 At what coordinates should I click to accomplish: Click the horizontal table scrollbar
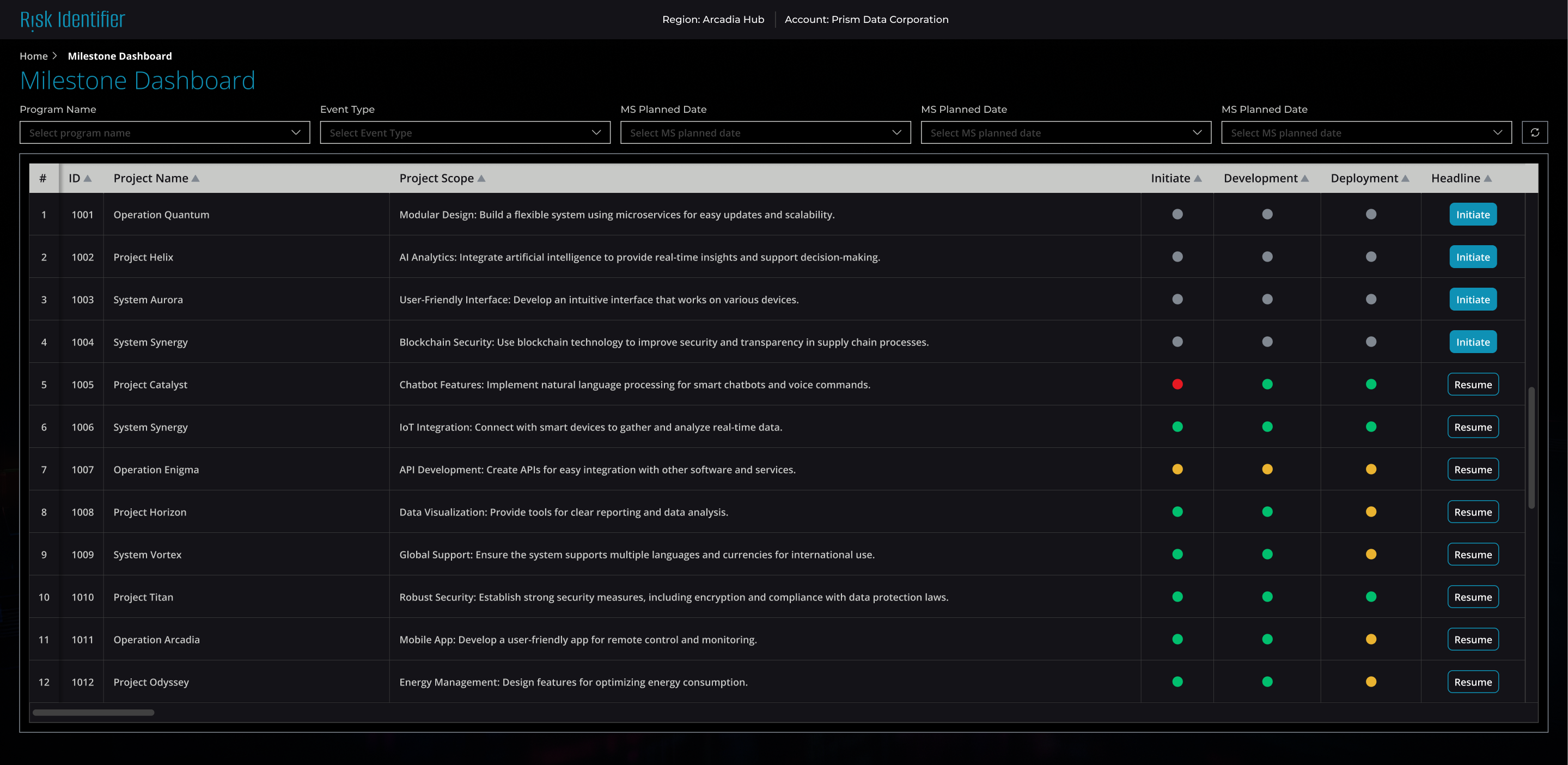(x=93, y=713)
